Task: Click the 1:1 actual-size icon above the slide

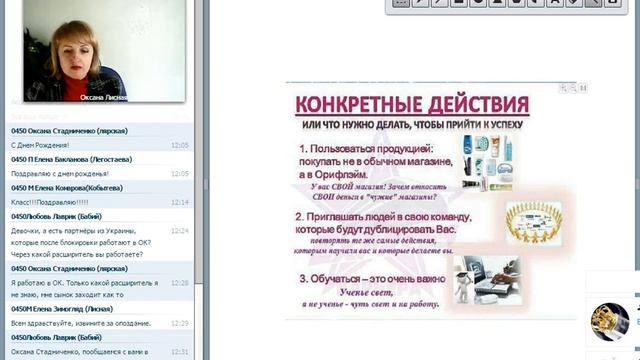Action: tap(583, 88)
